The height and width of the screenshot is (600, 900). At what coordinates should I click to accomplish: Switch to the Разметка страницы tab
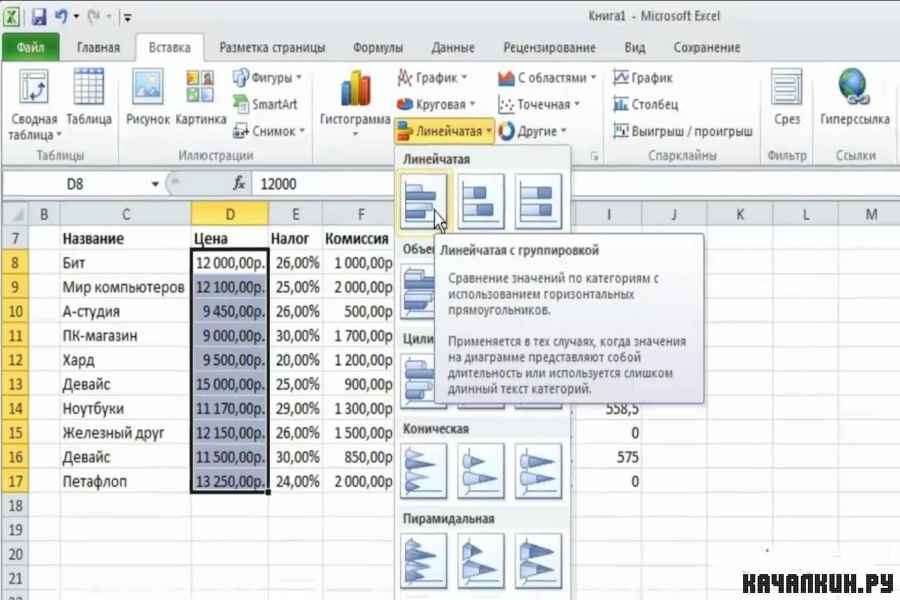pos(272,47)
